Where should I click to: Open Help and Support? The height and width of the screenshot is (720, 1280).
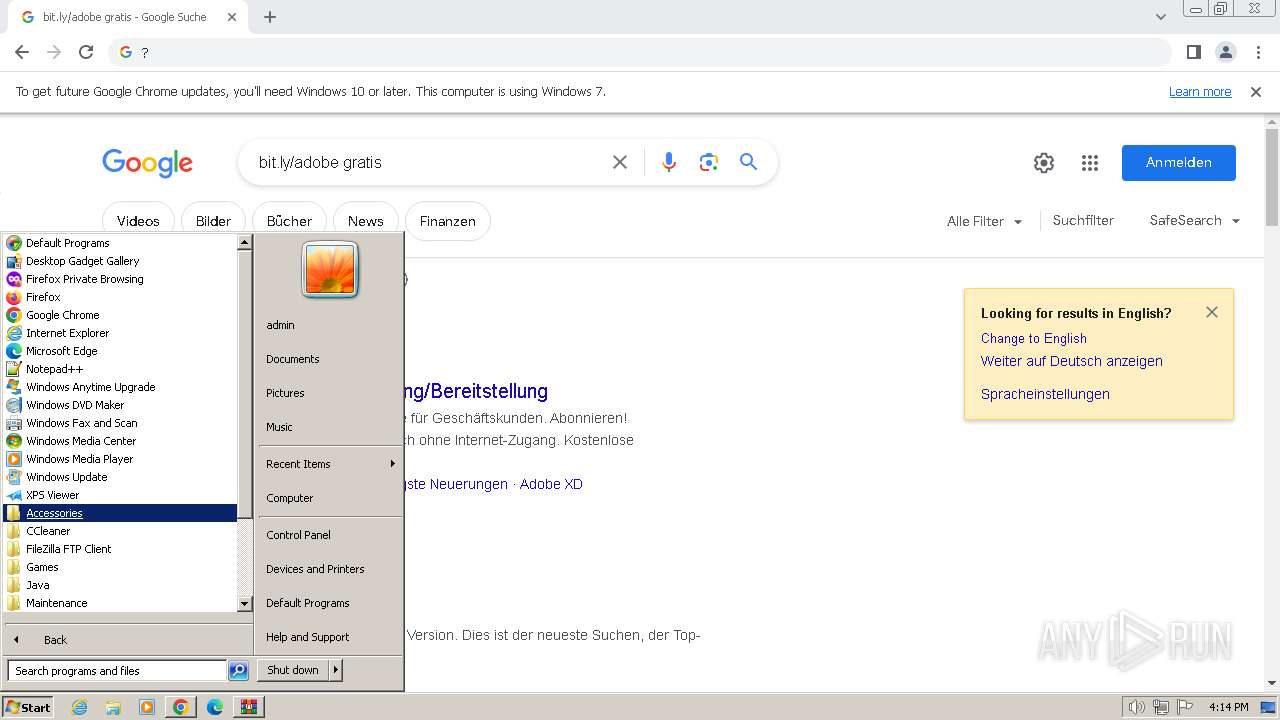point(330,637)
